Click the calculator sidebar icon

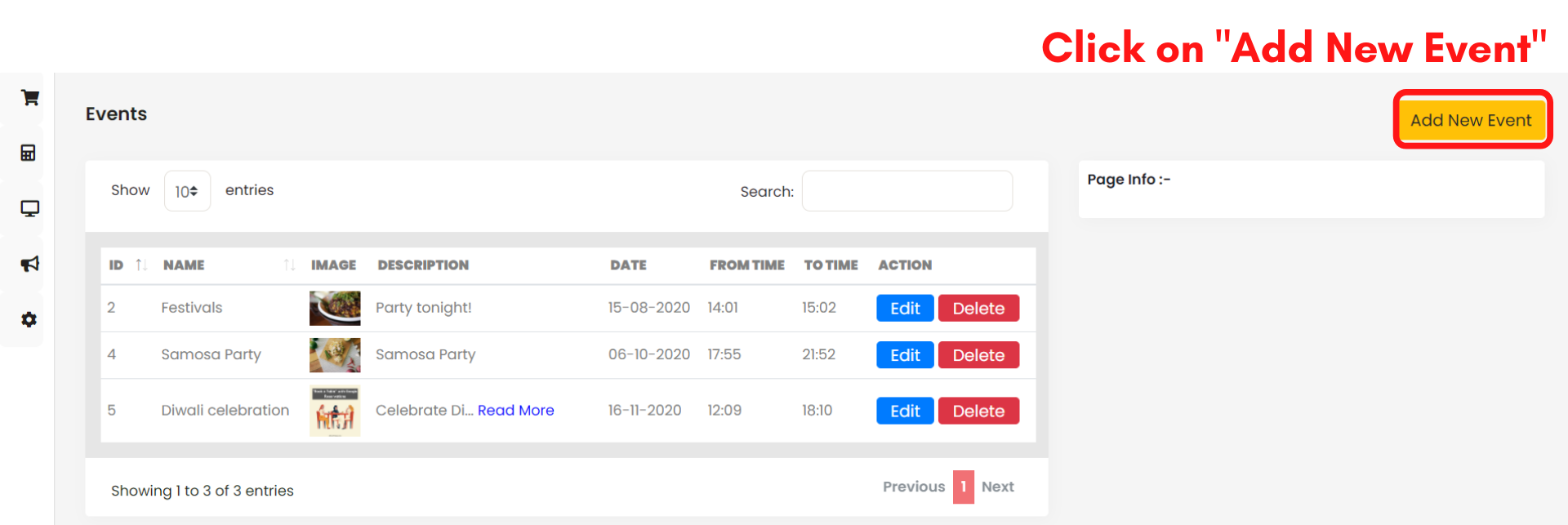pos(29,153)
